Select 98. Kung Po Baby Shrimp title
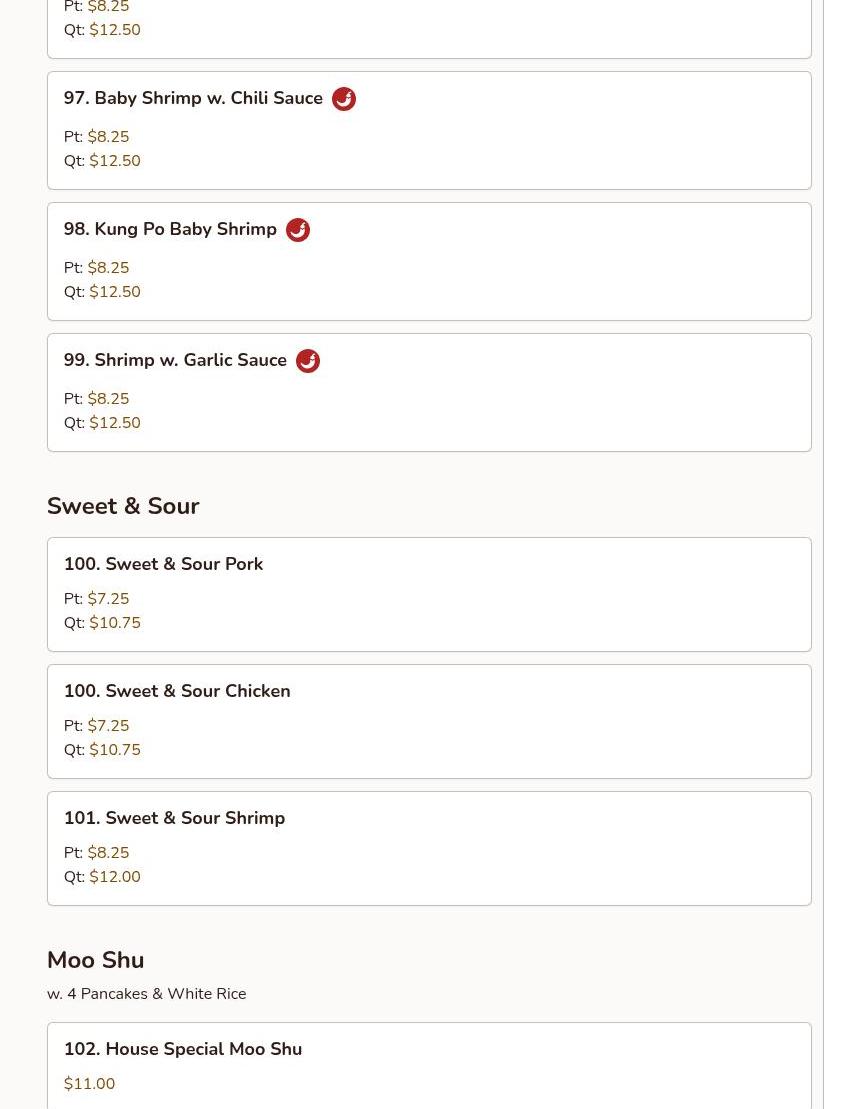Viewport: 844px width, 1109px height. (x=170, y=229)
